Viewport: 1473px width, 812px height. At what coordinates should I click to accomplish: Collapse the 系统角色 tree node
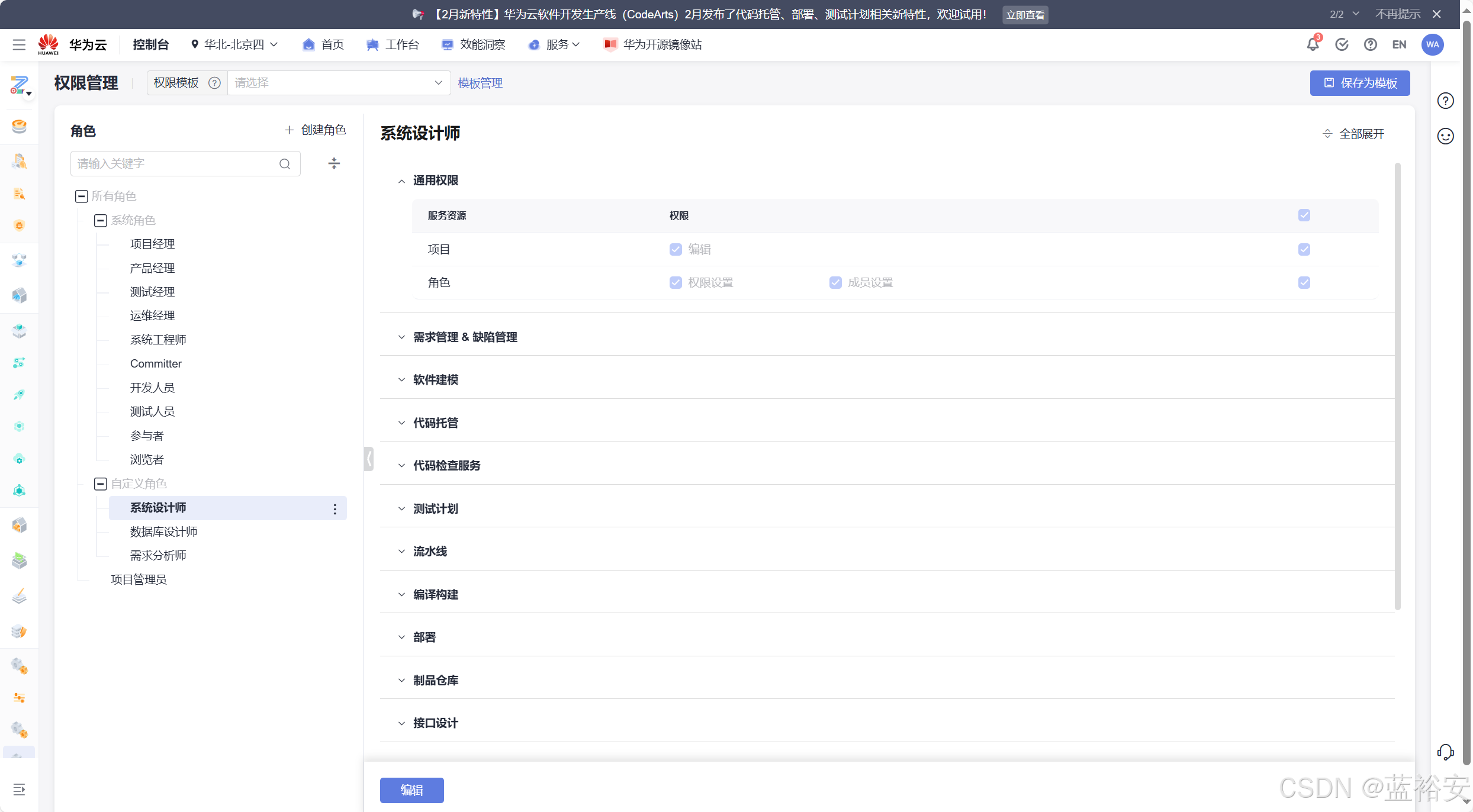coord(101,221)
